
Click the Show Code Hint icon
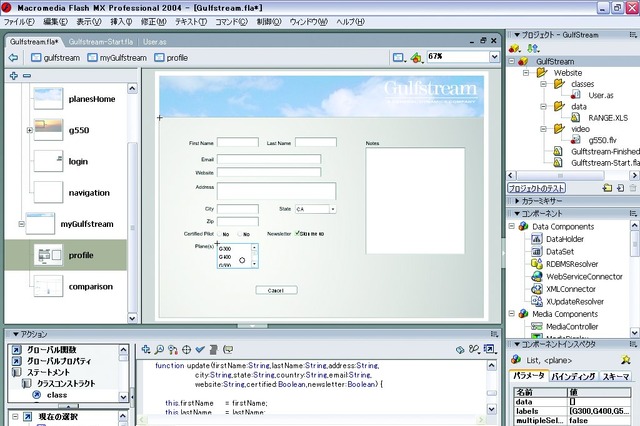coord(228,349)
